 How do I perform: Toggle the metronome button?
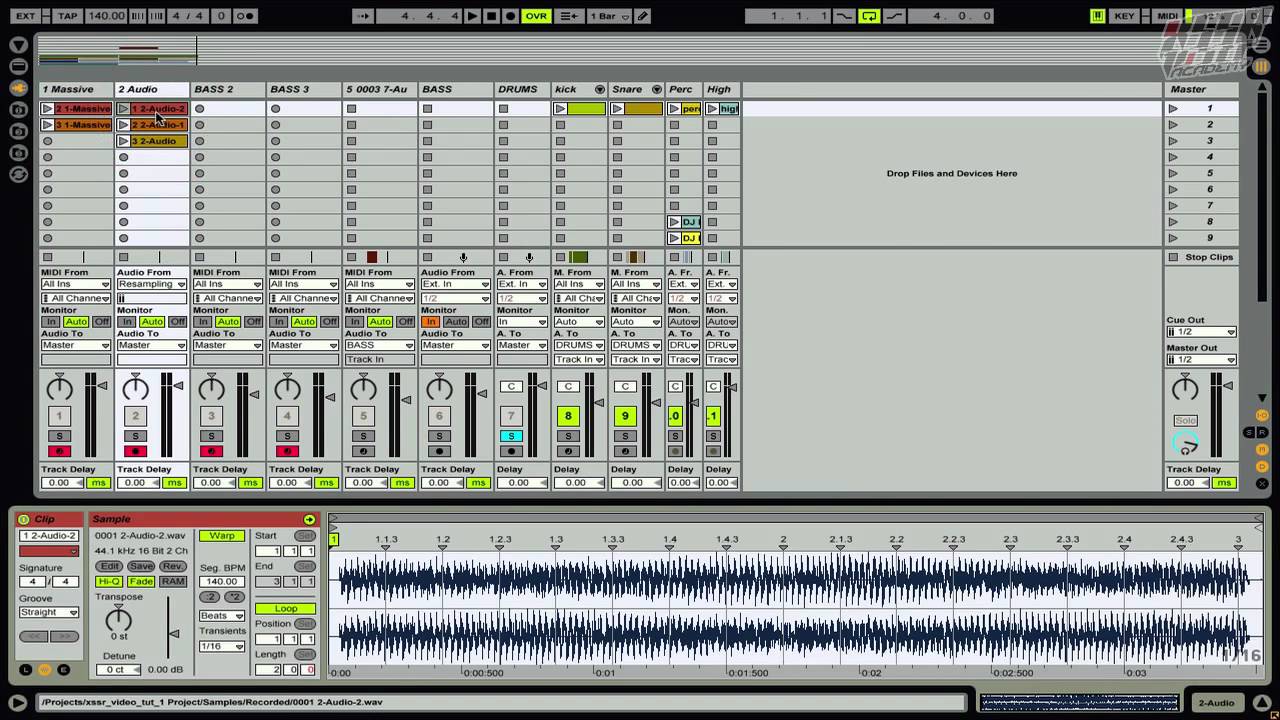click(x=247, y=16)
